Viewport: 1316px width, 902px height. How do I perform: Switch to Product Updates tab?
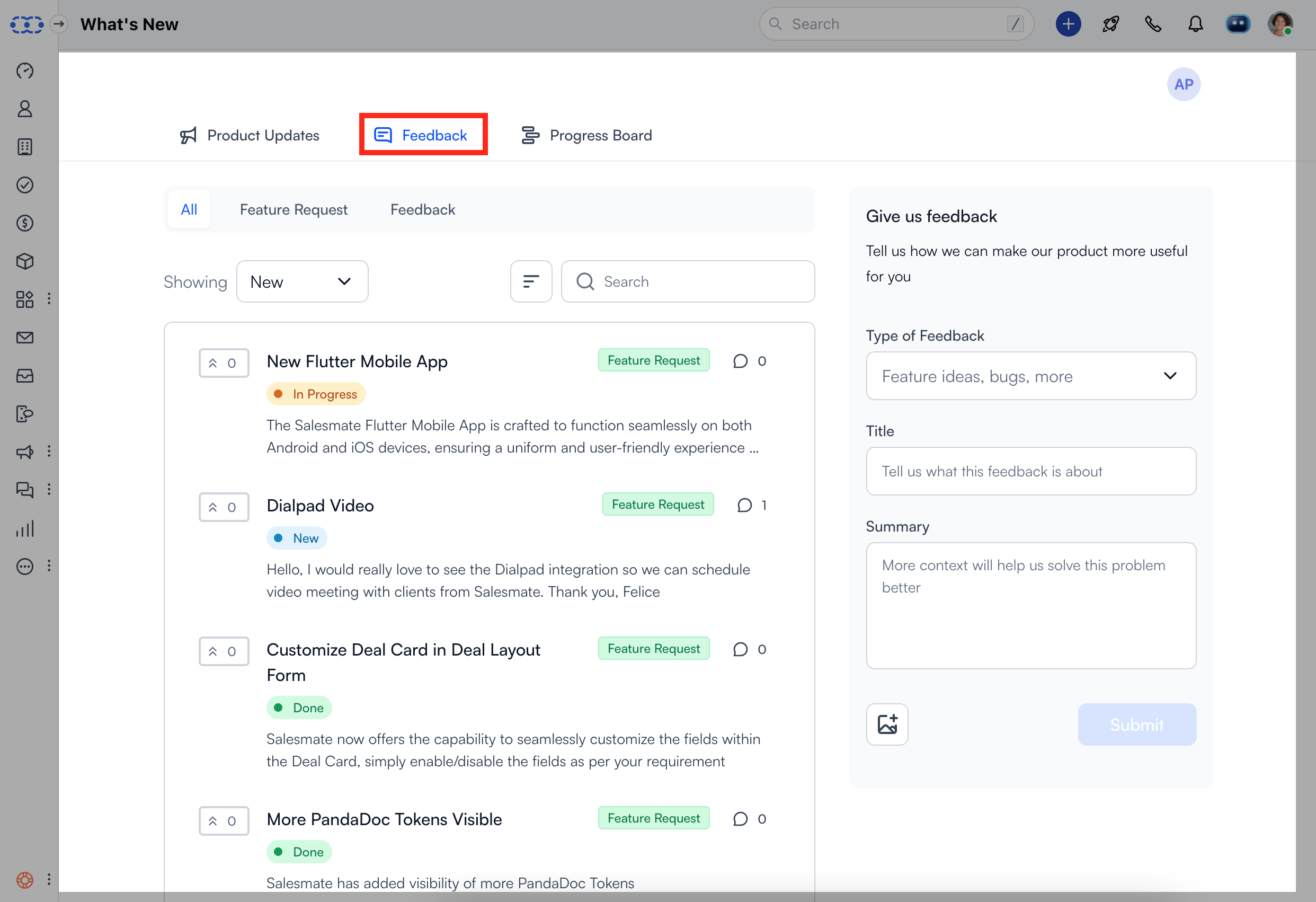tap(250, 136)
